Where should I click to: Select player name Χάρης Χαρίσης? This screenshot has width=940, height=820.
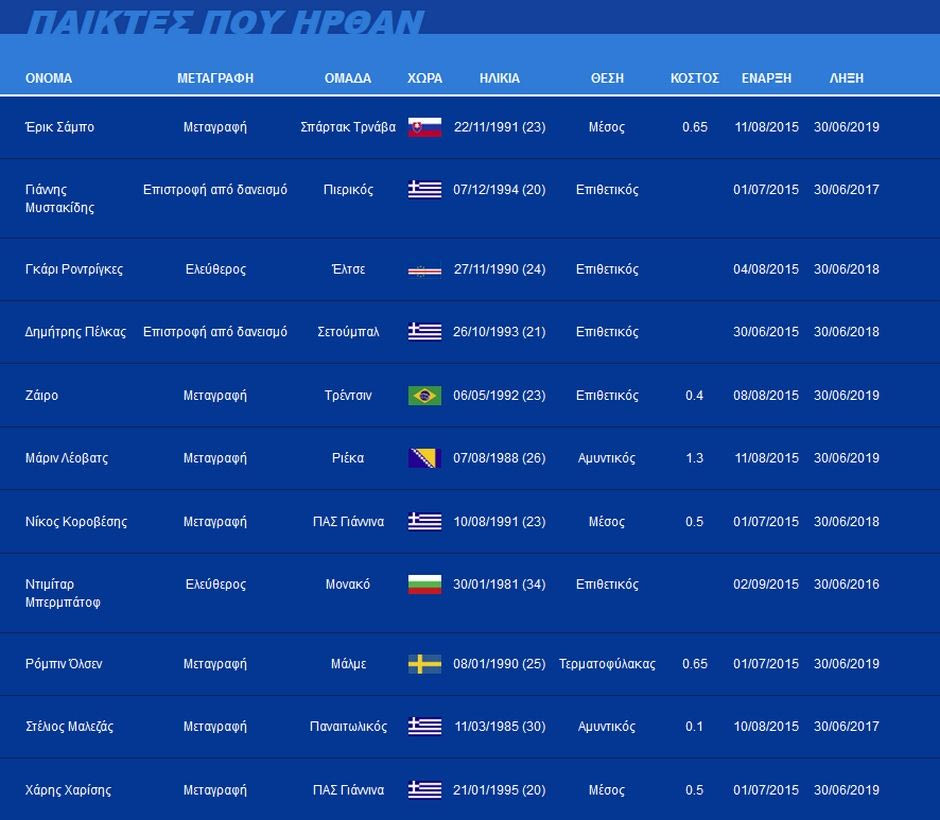click(x=68, y=790)
